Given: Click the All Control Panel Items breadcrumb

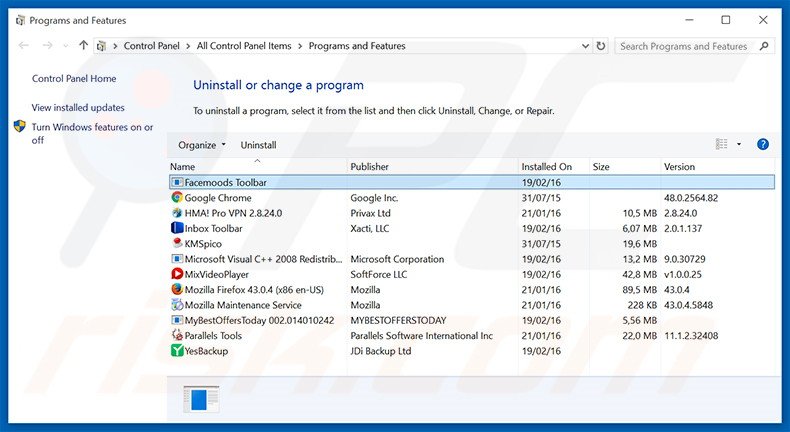Looking at the screenshot, I should click(x=244, y=46).
